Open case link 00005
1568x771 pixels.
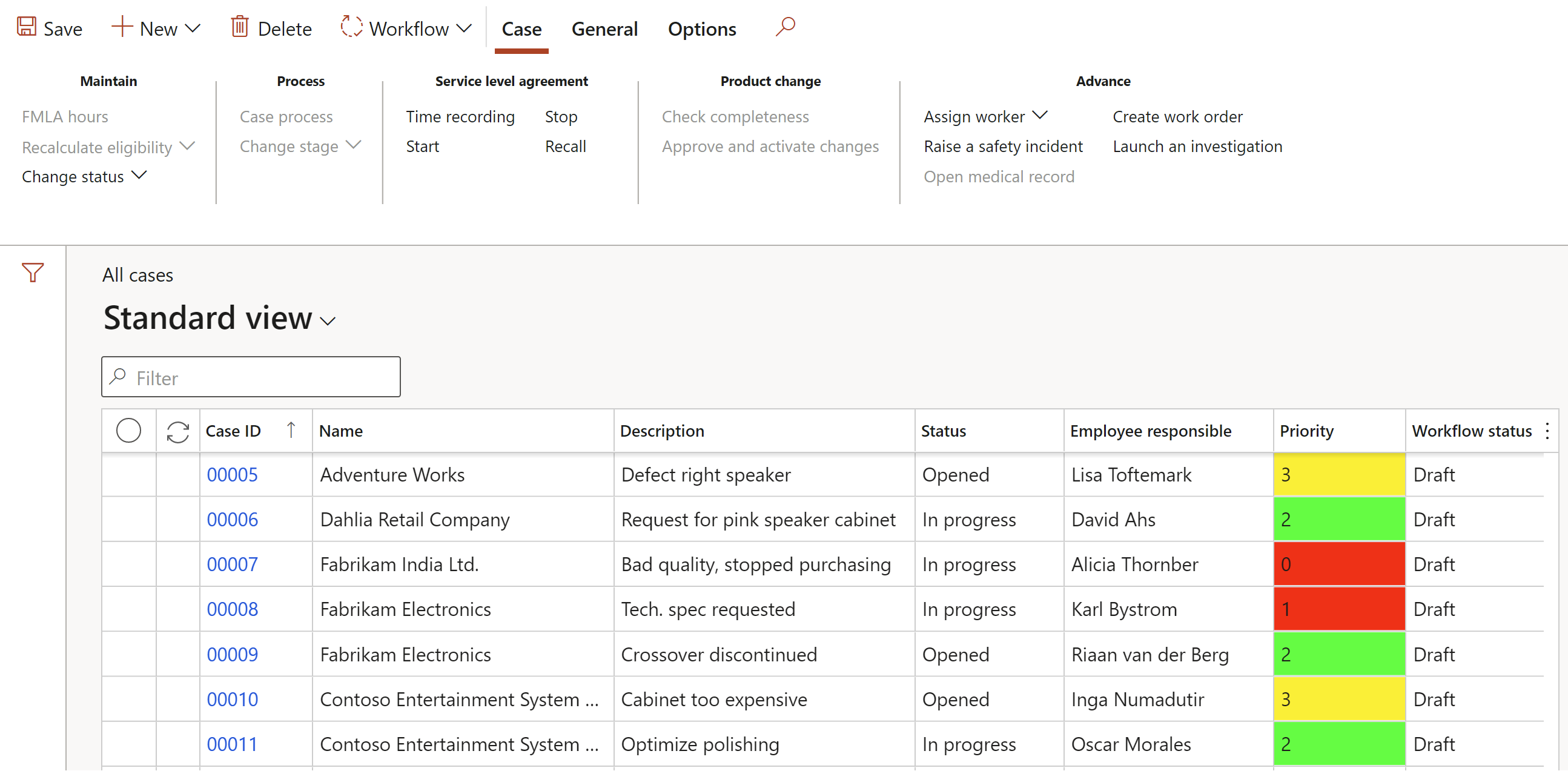tap(233, 475)
